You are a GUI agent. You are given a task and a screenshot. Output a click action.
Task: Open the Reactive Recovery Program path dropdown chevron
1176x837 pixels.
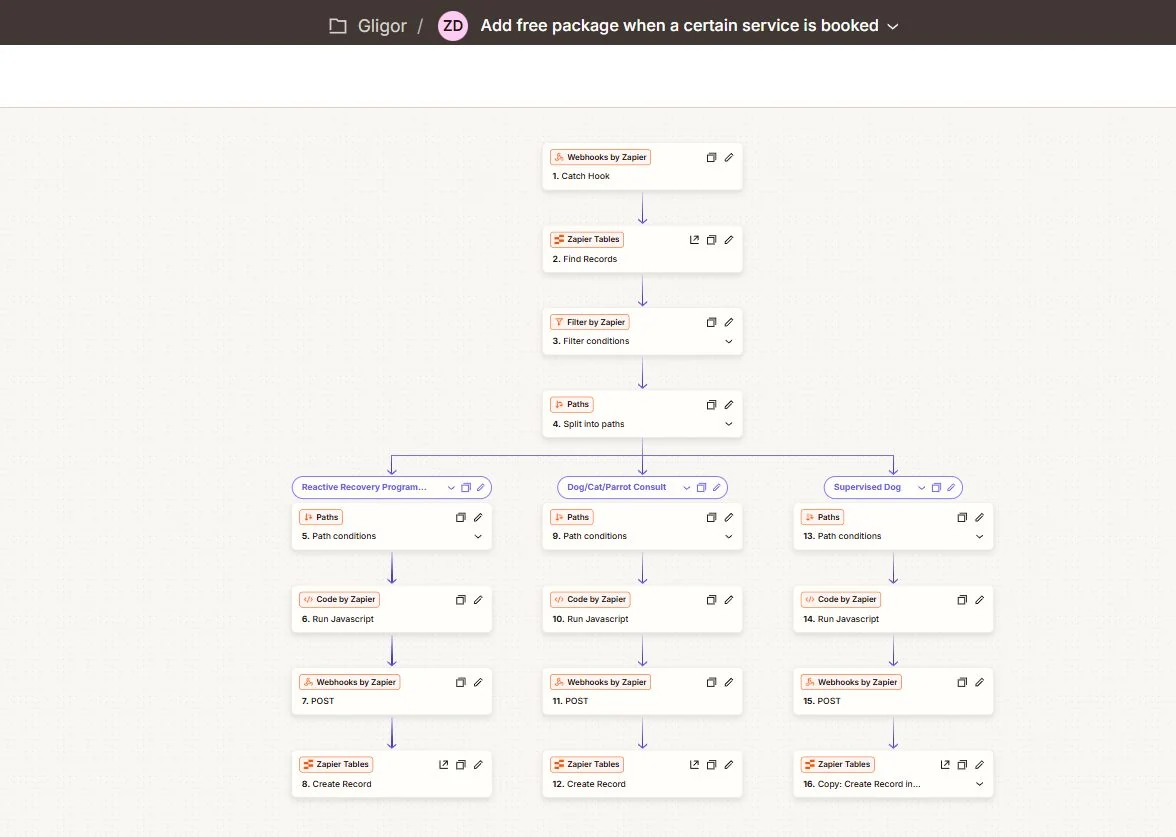451,488
